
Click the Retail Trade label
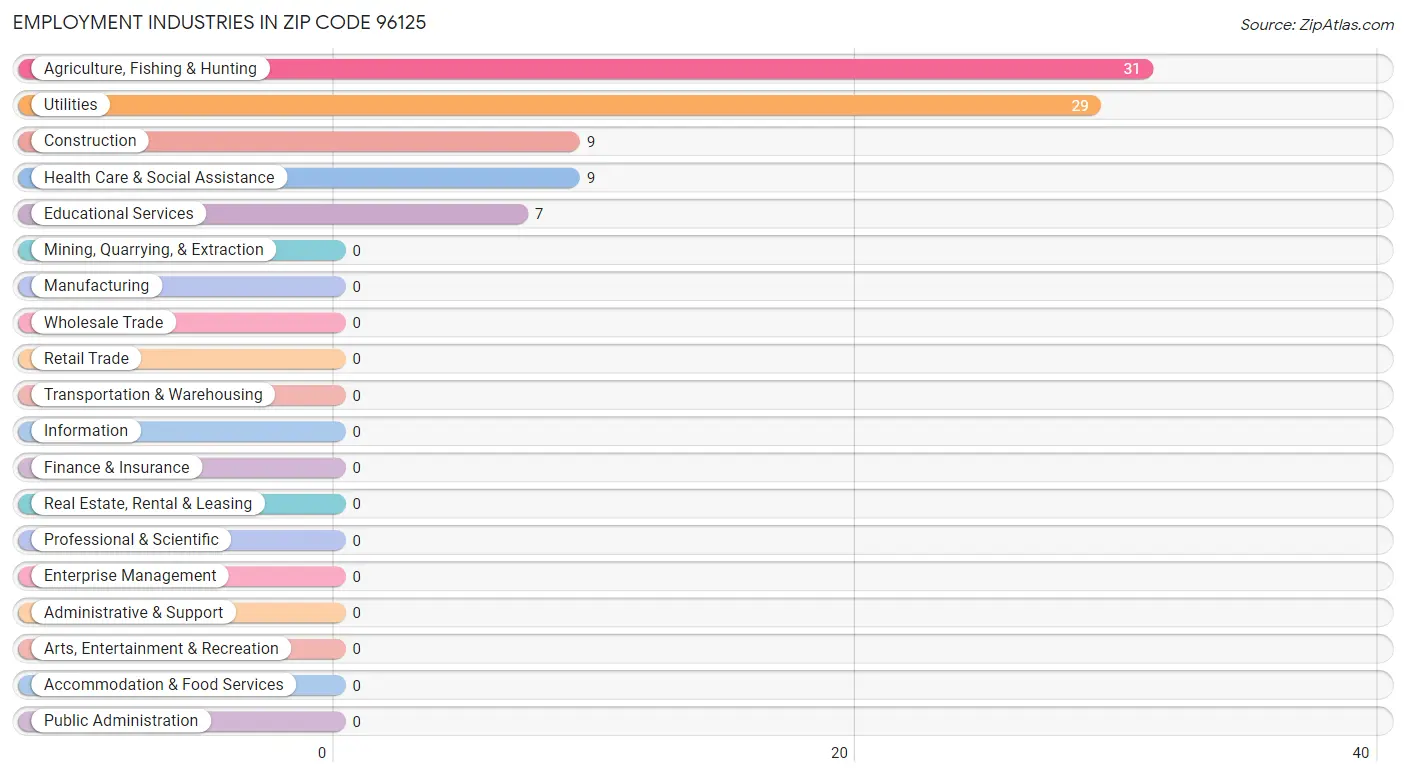coord(86,359)
